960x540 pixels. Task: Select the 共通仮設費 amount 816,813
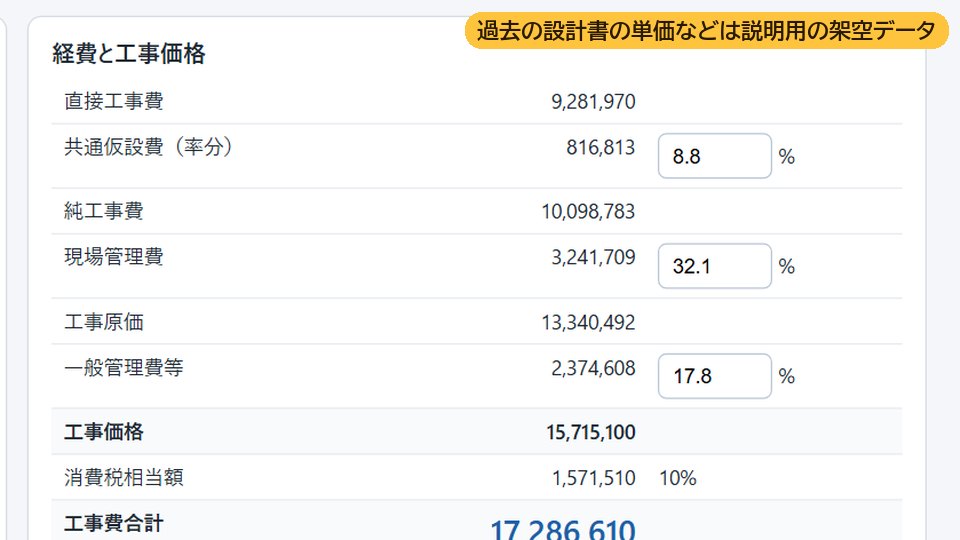coord(601,148)
